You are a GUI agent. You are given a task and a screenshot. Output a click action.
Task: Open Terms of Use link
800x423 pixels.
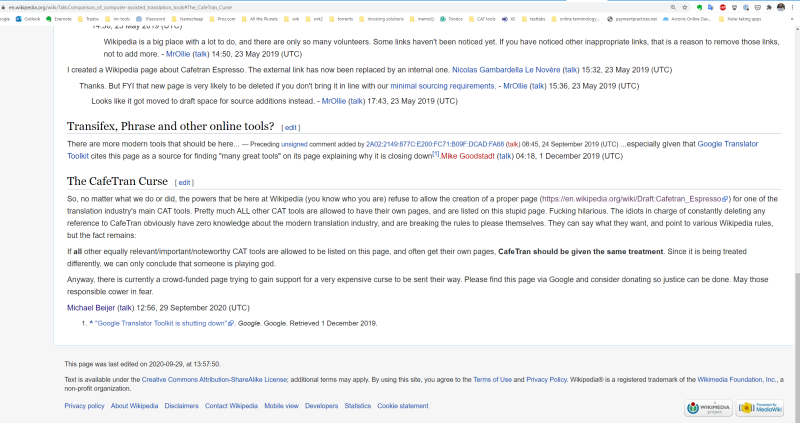(492, 380)
